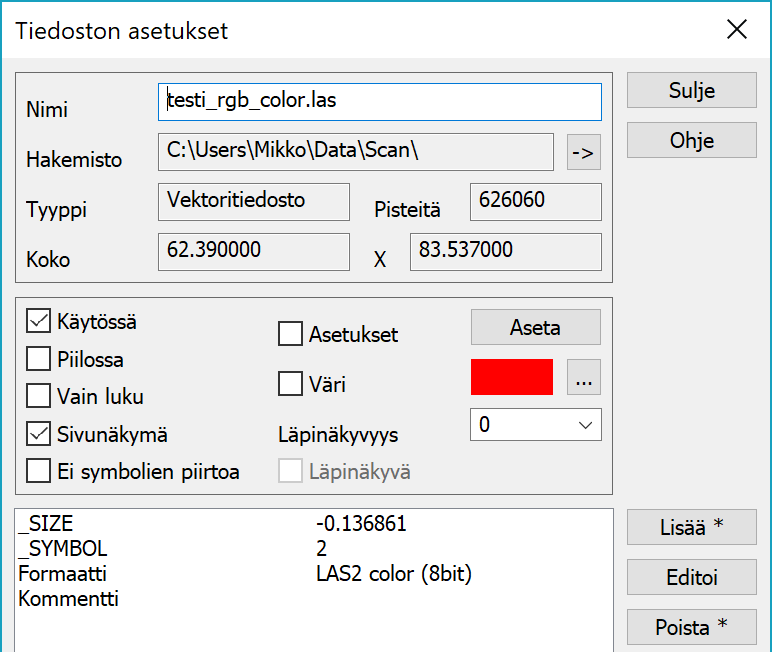This screenshot has height=652, width=772.
Task: Close the Tiedoston asetukset dialog window
Action: (737, 30)
